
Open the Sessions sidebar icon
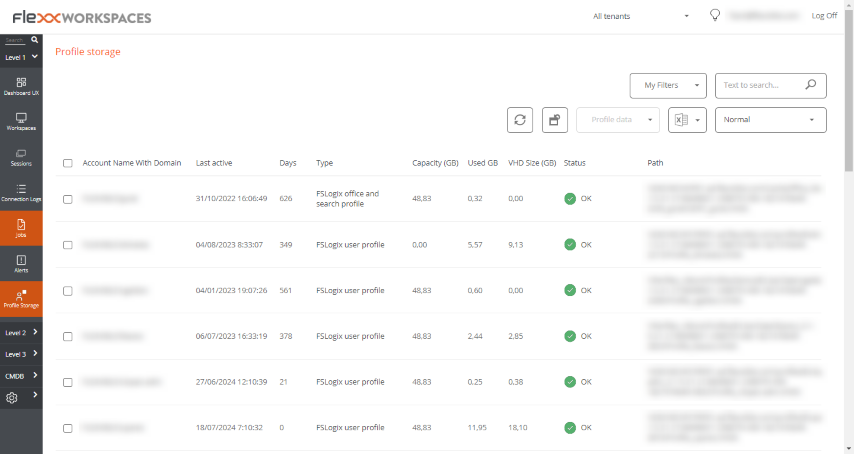pyautogui.click(x=21, y=157)
